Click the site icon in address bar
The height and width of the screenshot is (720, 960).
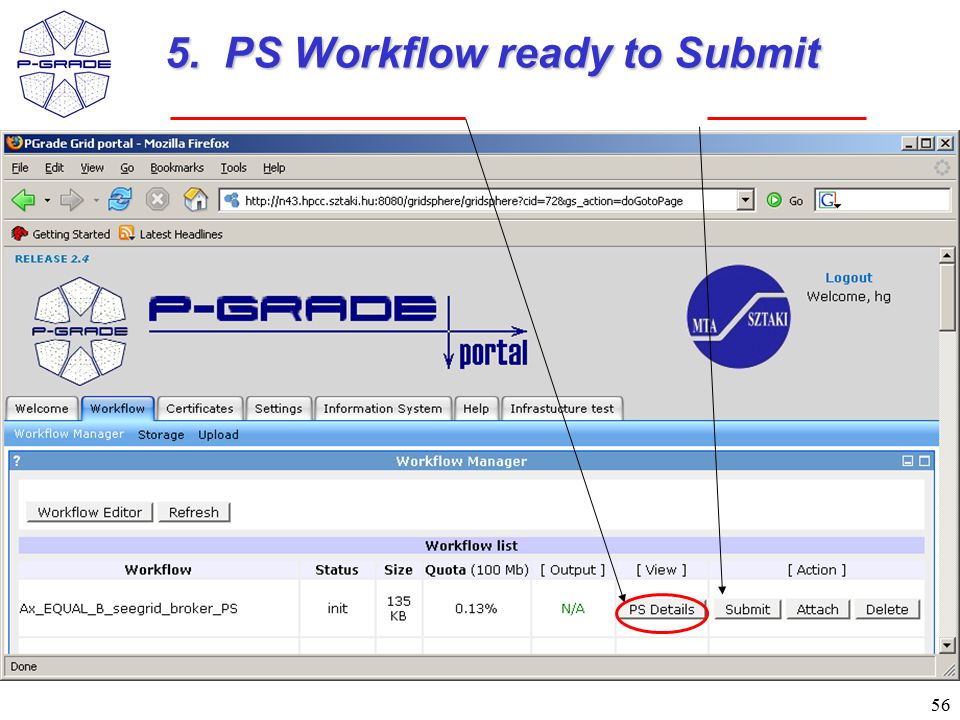pyautogui.click(x=231, y=200)
